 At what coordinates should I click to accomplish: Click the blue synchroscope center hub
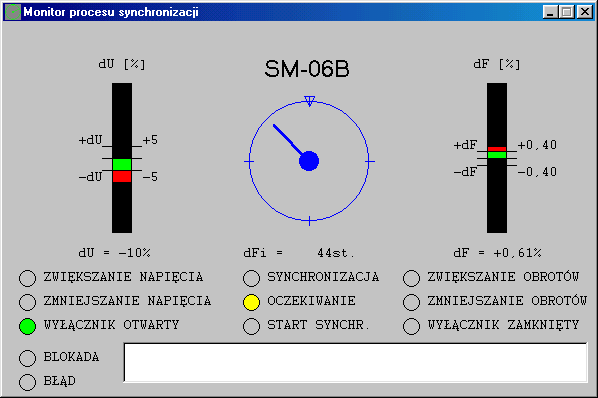(x=309, y=161)
